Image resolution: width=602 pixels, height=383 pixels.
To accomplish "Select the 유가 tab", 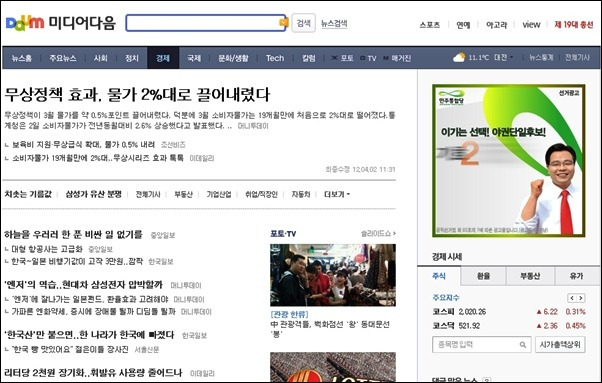I will point(576,276).
